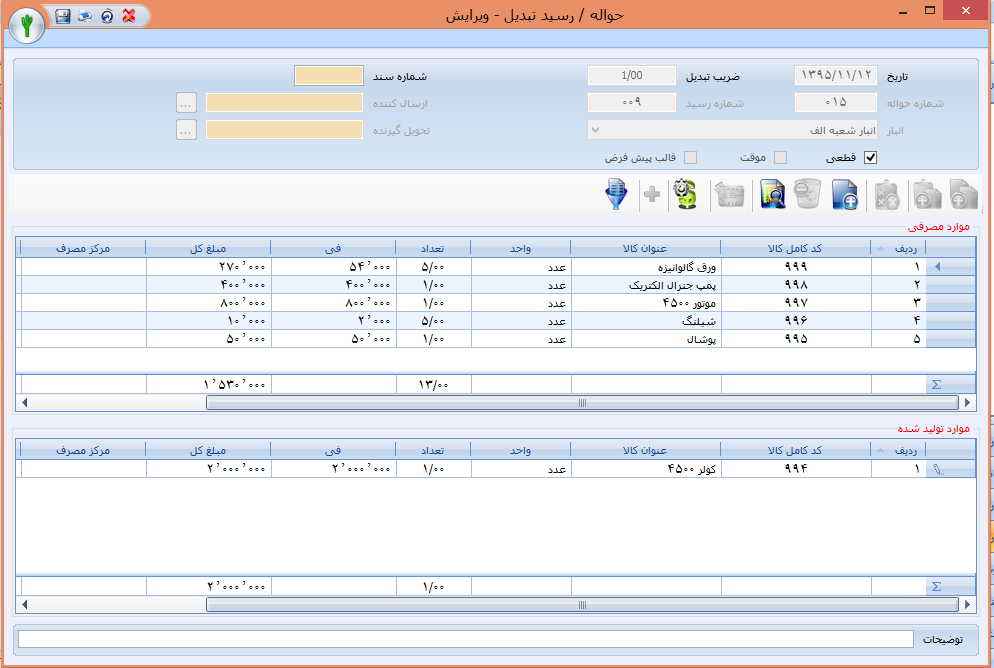Click the ۱۳/۰۰ quantity sum cell
The image size is (994, 668).
click(434, 384)
